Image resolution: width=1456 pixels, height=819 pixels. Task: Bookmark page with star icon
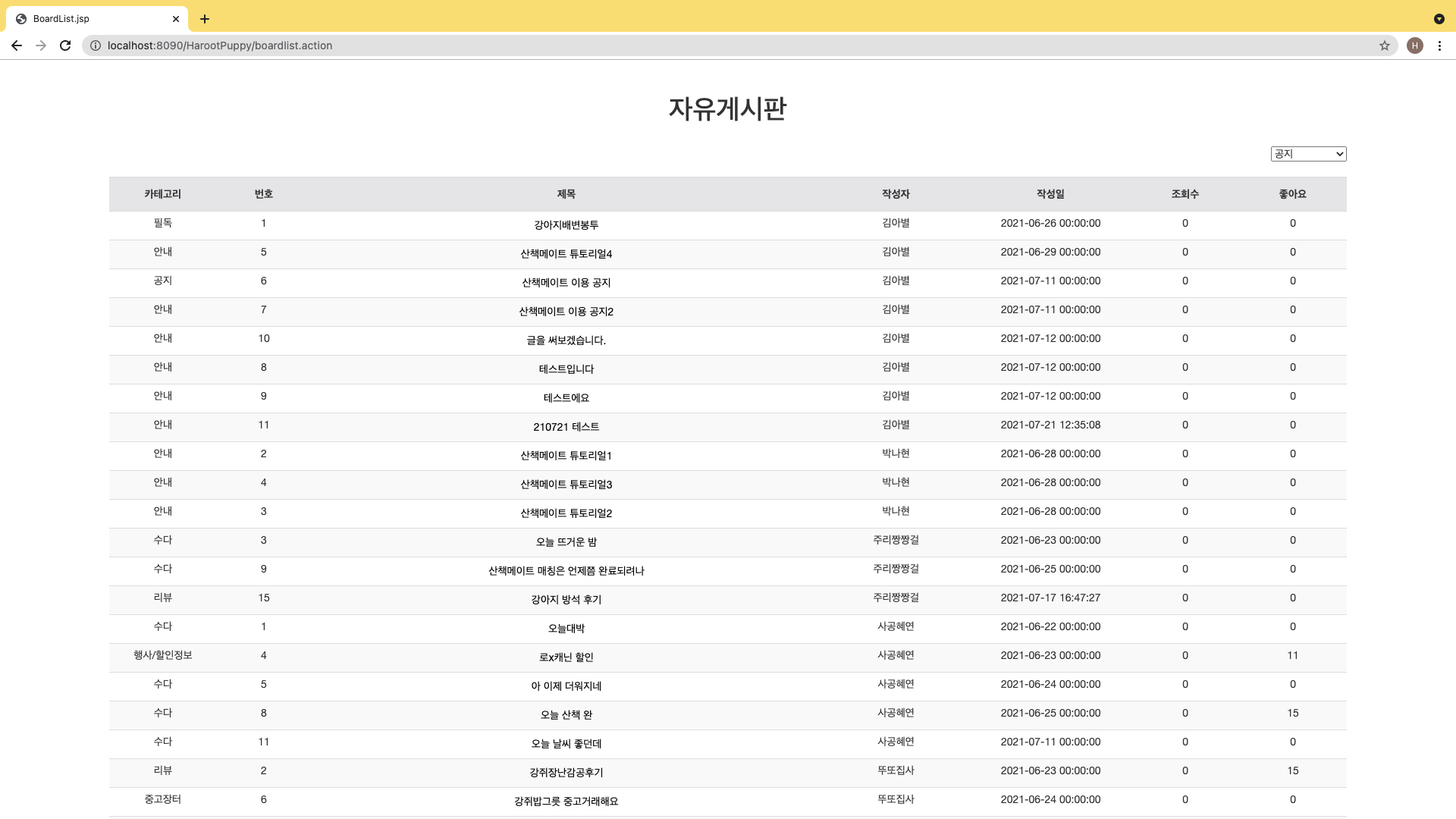click(x=1385, y=45)
